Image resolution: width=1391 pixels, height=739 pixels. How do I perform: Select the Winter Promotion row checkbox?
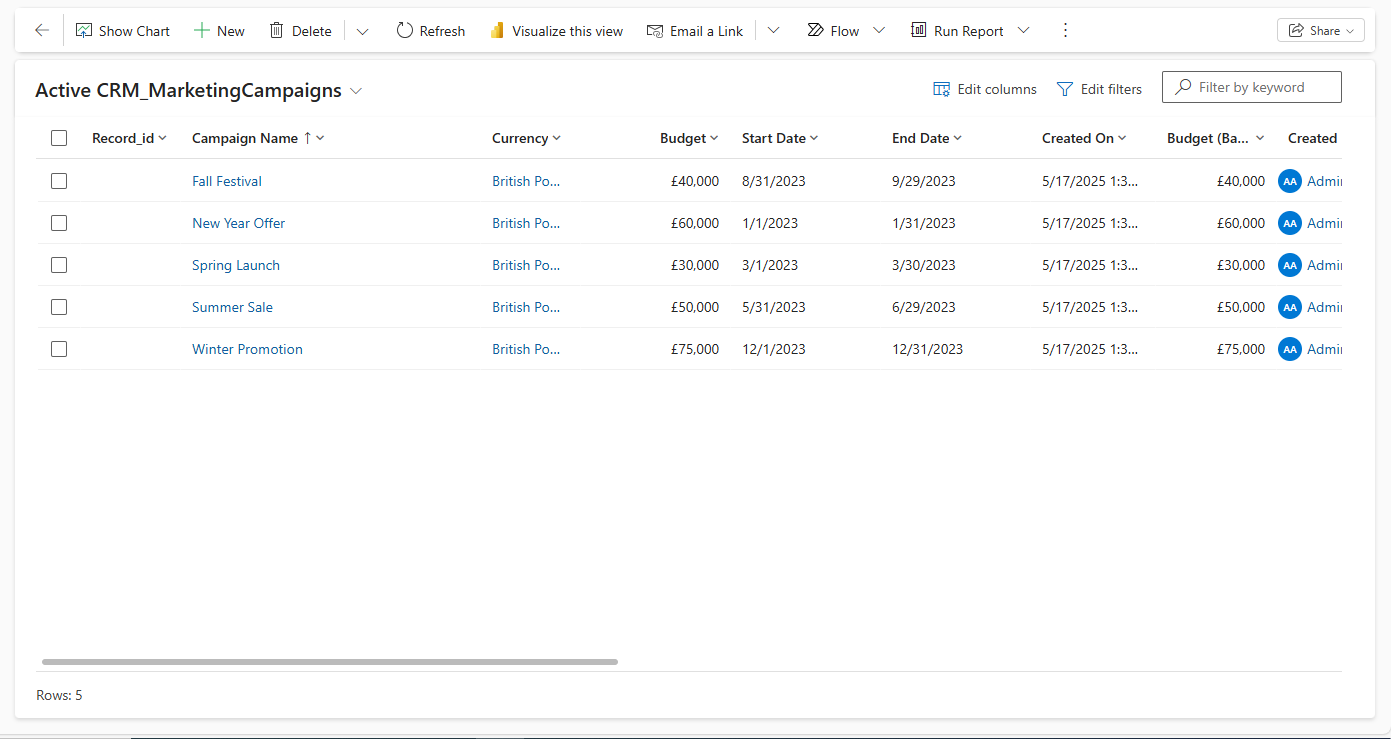tap(59, 349)
